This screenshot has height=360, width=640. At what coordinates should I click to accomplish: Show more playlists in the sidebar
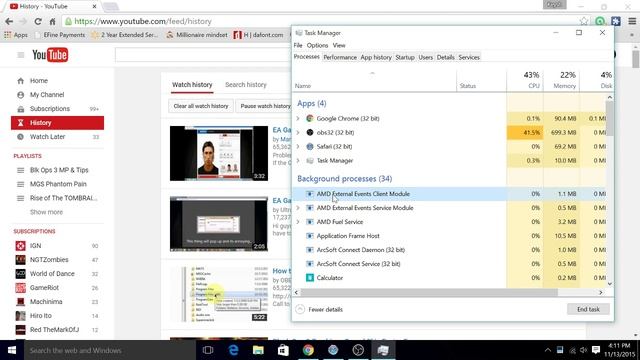click(x=46, y=212)
